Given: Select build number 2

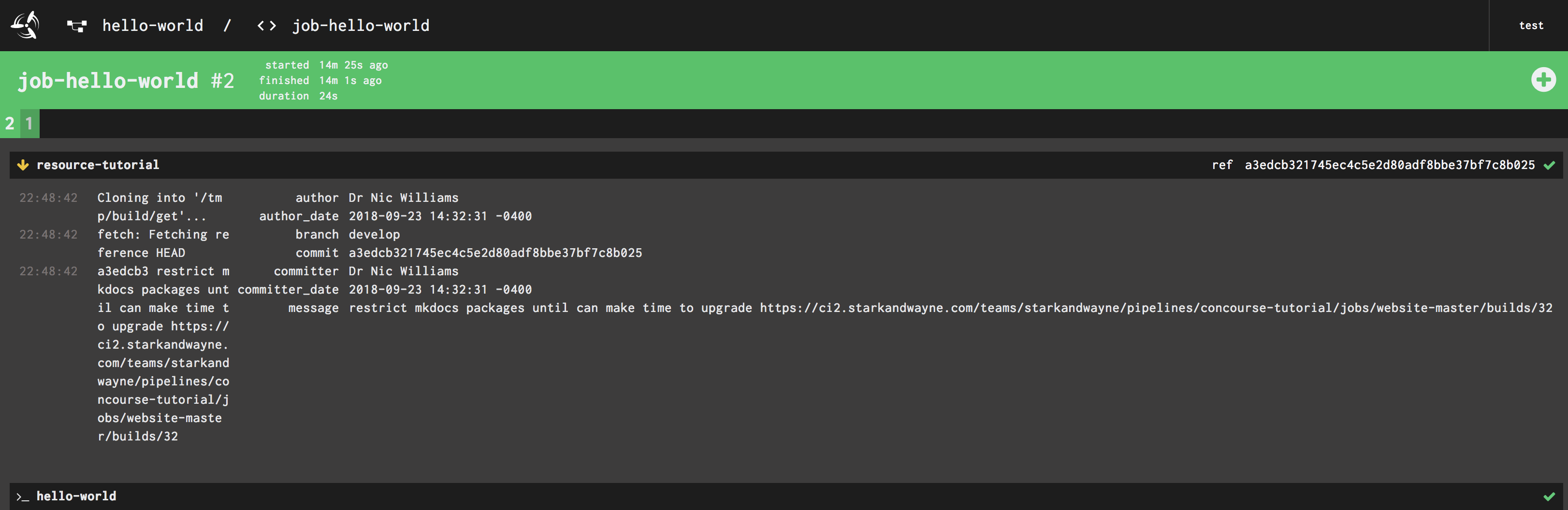Looking at the screenshot, I should pyautogui.click(x=9, y=124).
